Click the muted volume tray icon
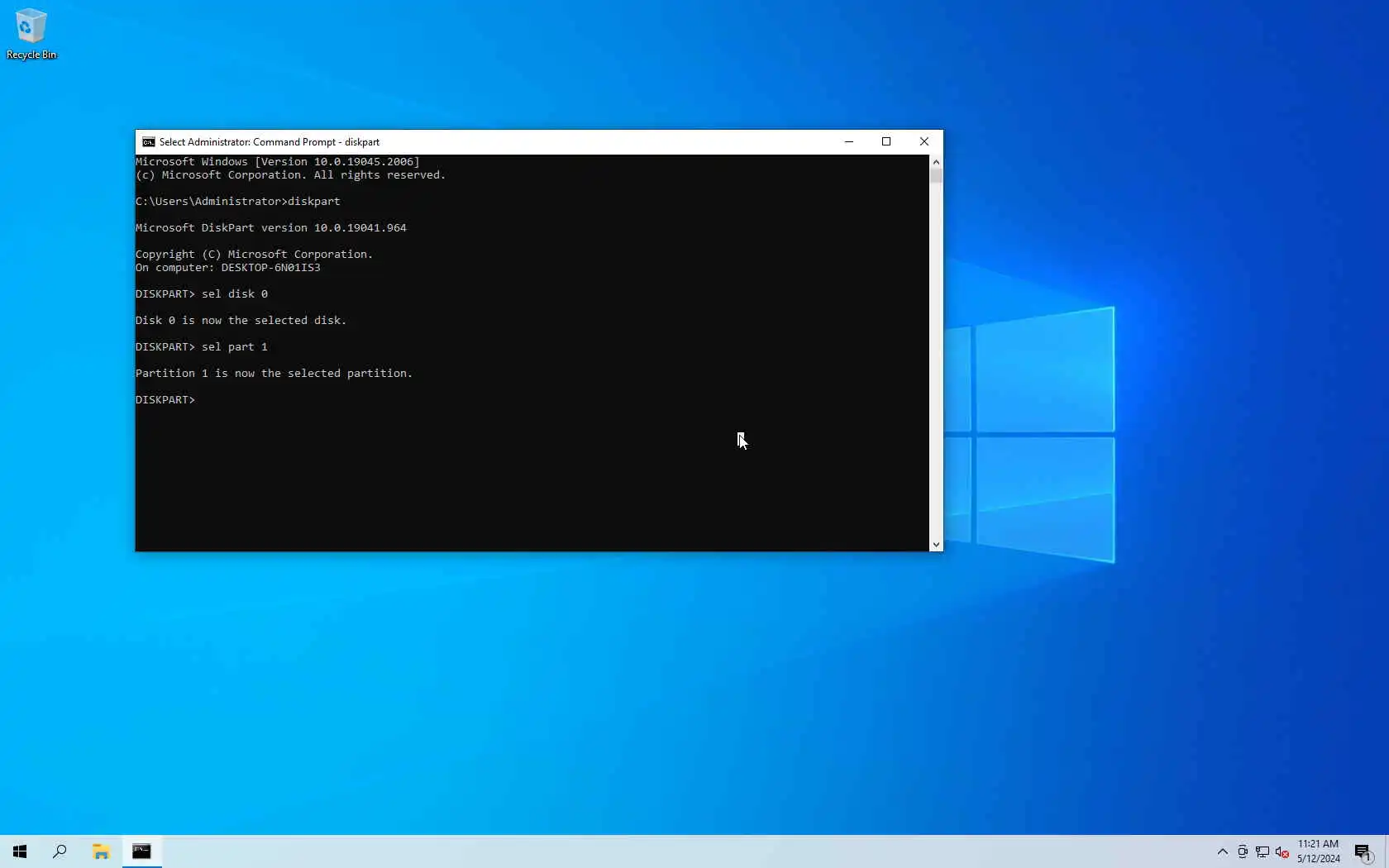 (x=1282, y=851)
